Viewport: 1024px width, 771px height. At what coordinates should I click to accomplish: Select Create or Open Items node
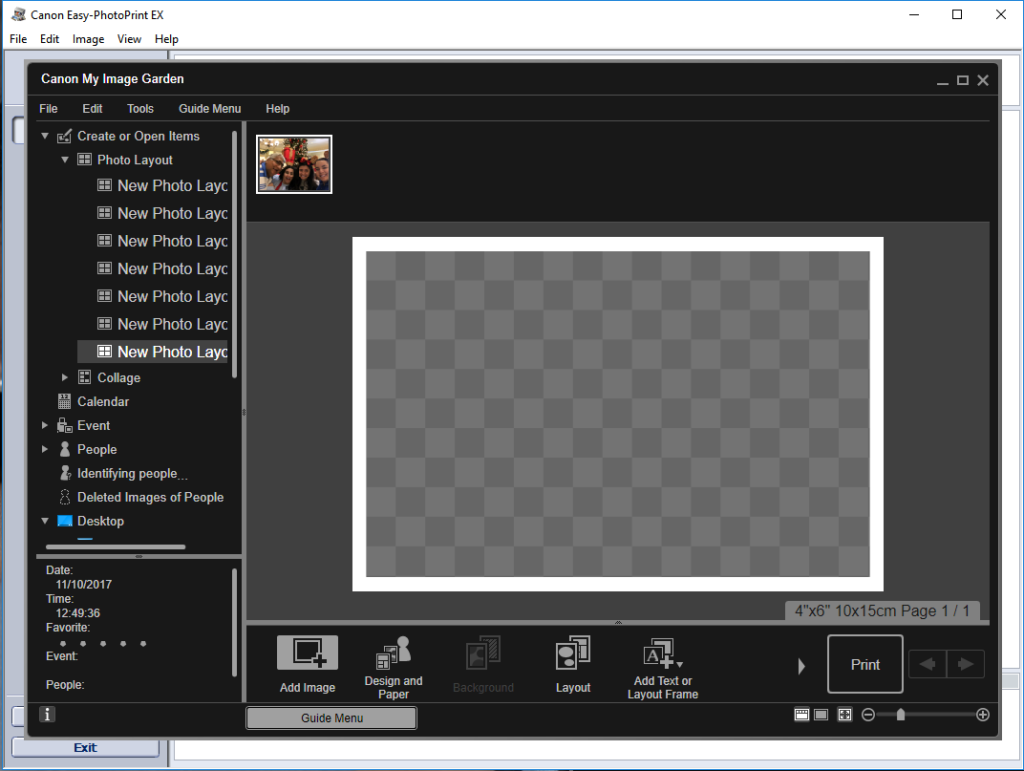coord(138,136)
